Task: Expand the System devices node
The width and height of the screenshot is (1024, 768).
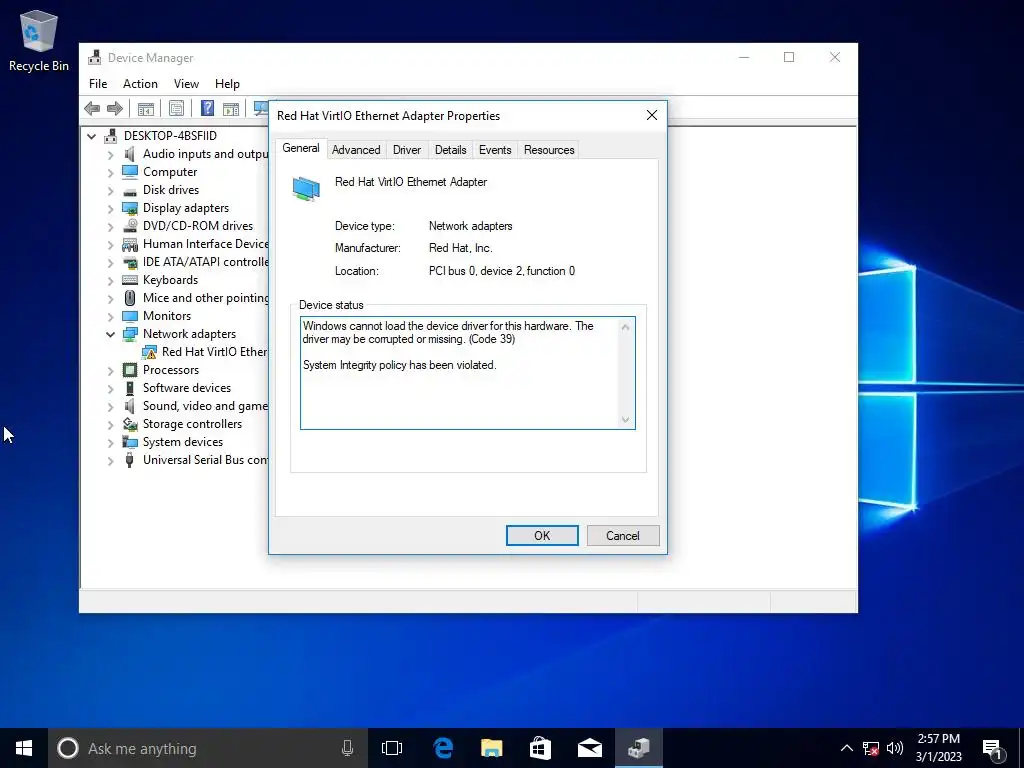Action: point(110,443)
